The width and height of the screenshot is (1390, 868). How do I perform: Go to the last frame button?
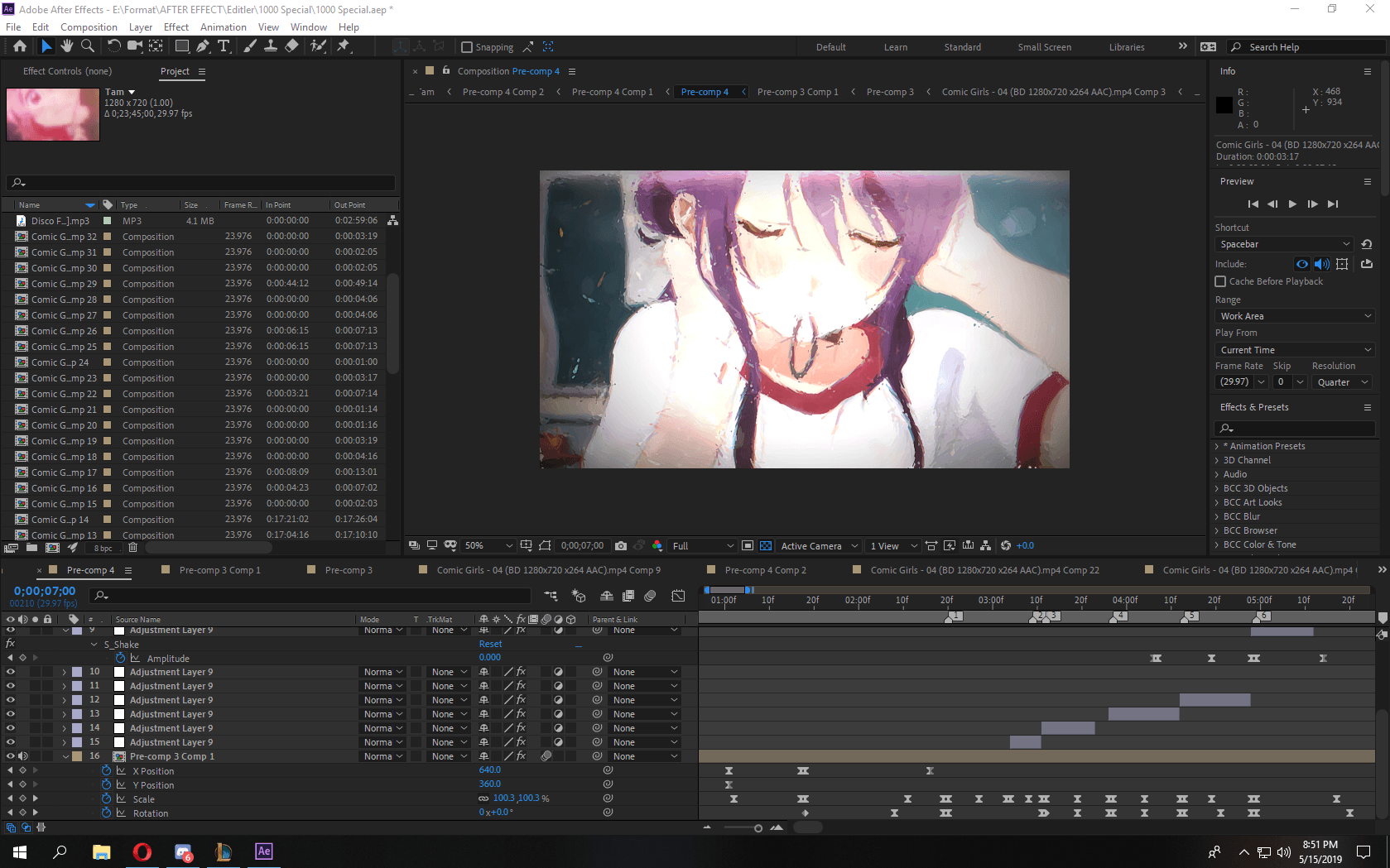click(x=1332, y=204)
